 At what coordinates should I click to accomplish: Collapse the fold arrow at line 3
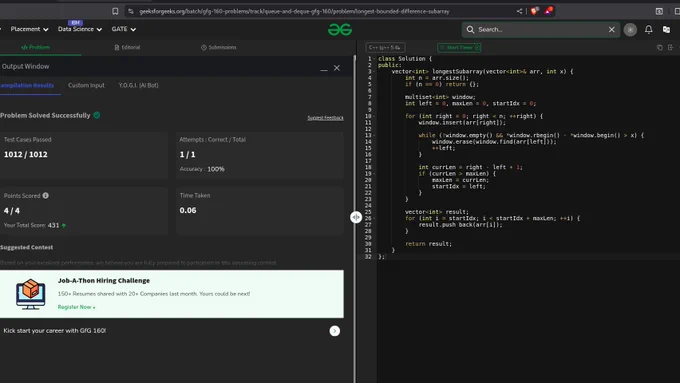[x=374, y=72]
